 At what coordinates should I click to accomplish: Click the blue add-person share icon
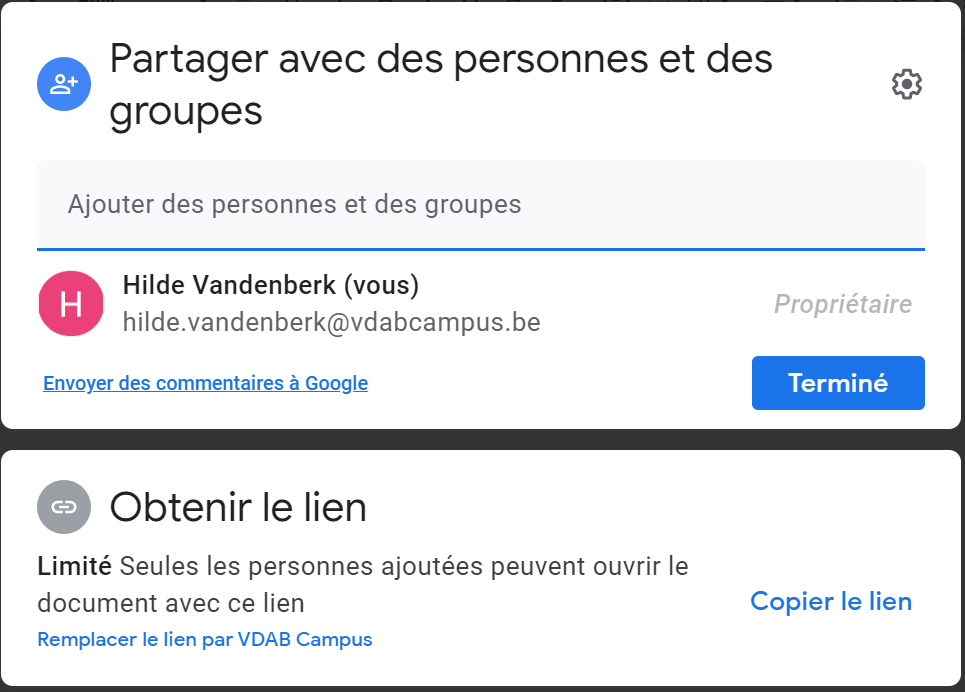(64, 84)
